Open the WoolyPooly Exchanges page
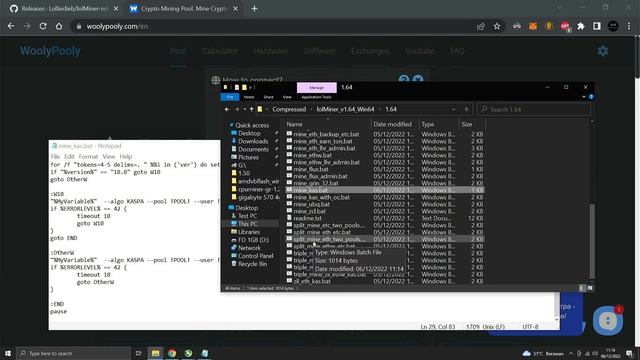Image resolution: width=640 pixels, height=360 pixels. click(370, 51)
